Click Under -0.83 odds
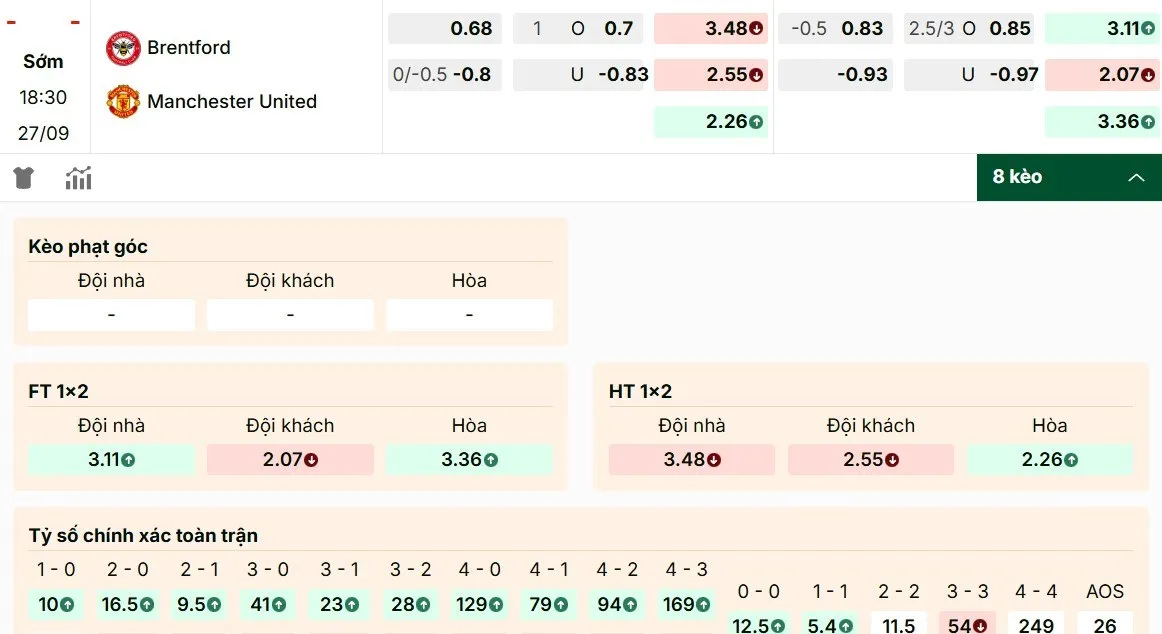Viewport: 1162px width, 634px height. (580, 74)
